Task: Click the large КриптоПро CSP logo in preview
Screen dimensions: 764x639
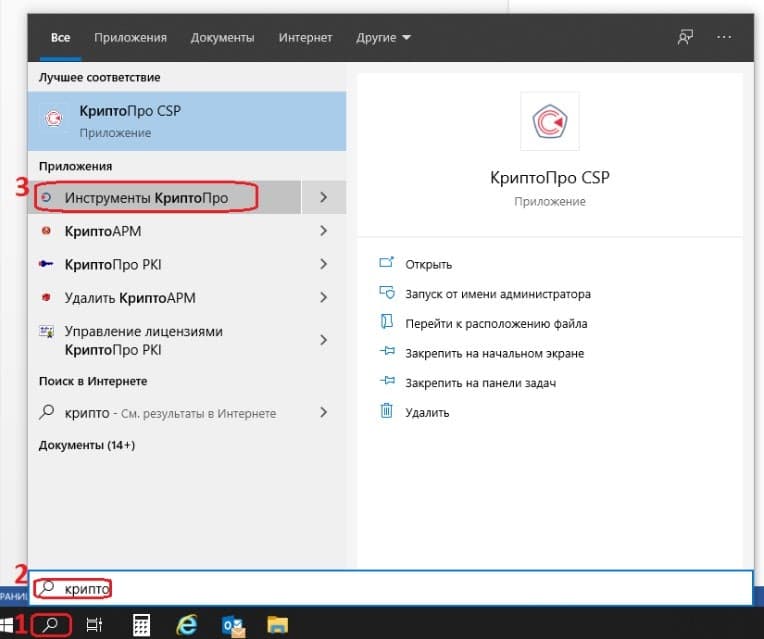Action: 550,121
